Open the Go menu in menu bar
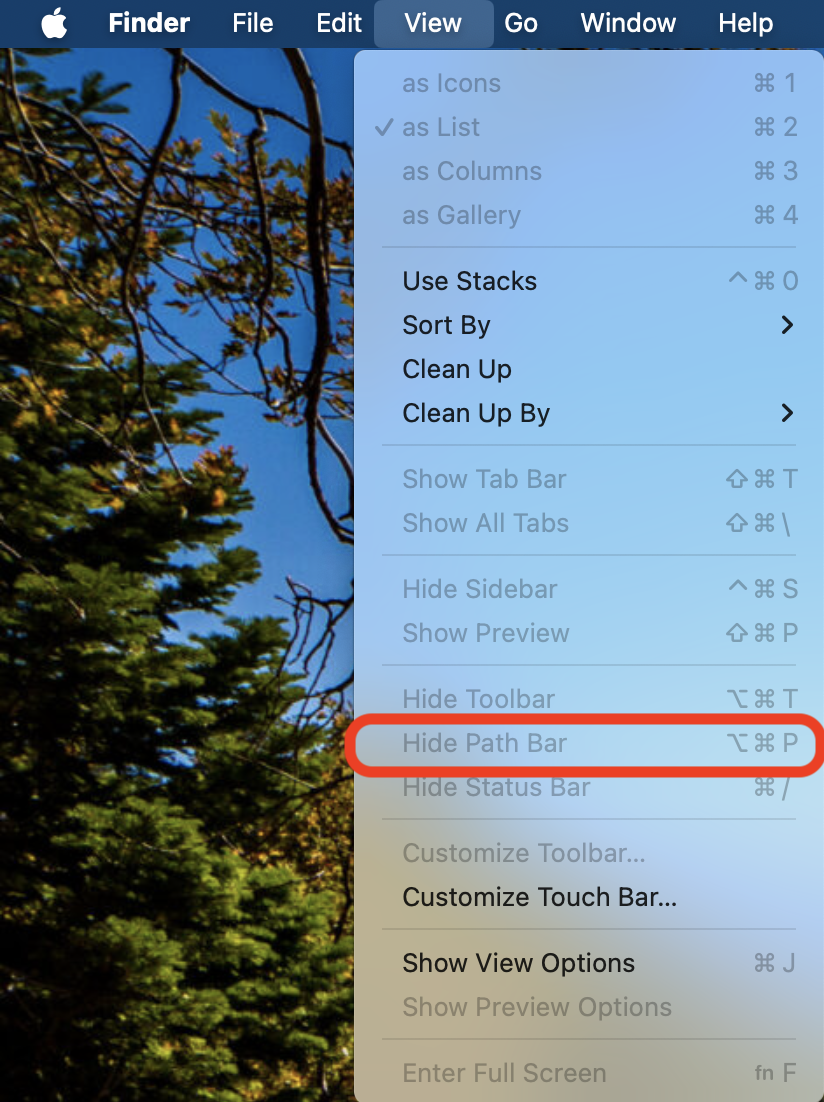Viewport: 824px width, 1102px height. pos(521,23)
